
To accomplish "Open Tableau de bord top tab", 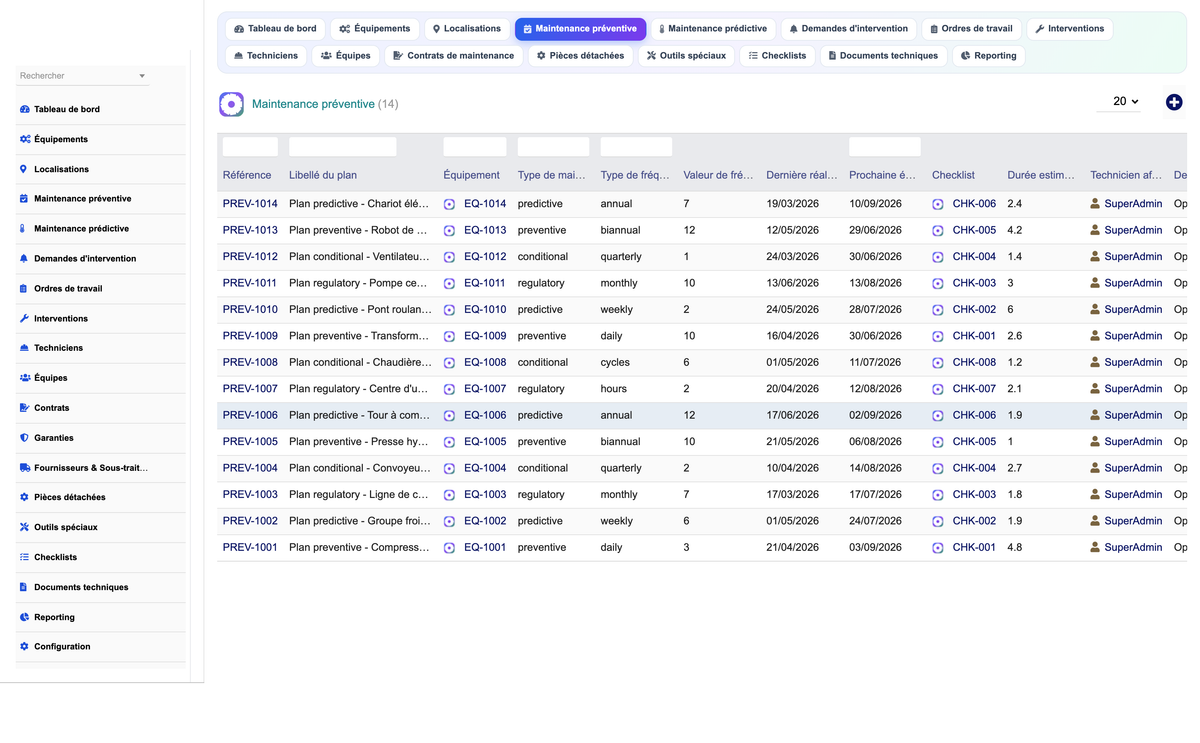I will coord(275,29).
